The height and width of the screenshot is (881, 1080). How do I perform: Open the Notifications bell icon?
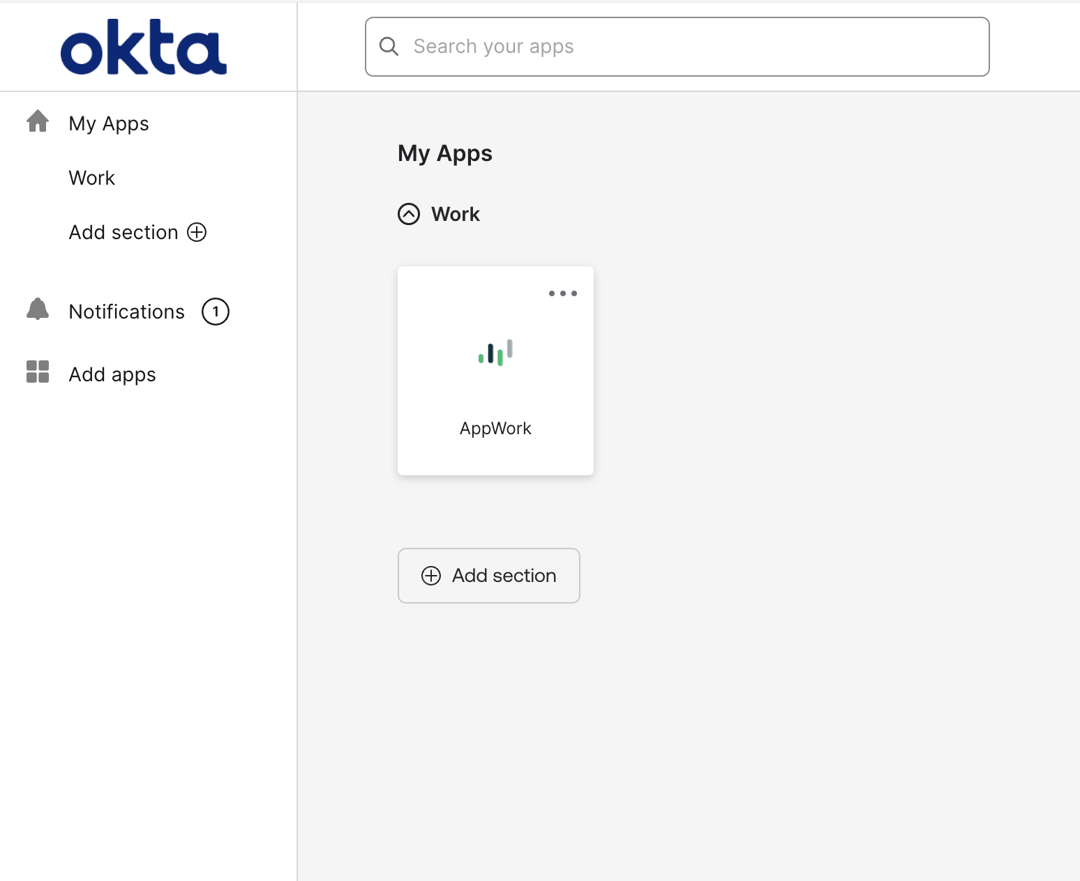(37, 310)
